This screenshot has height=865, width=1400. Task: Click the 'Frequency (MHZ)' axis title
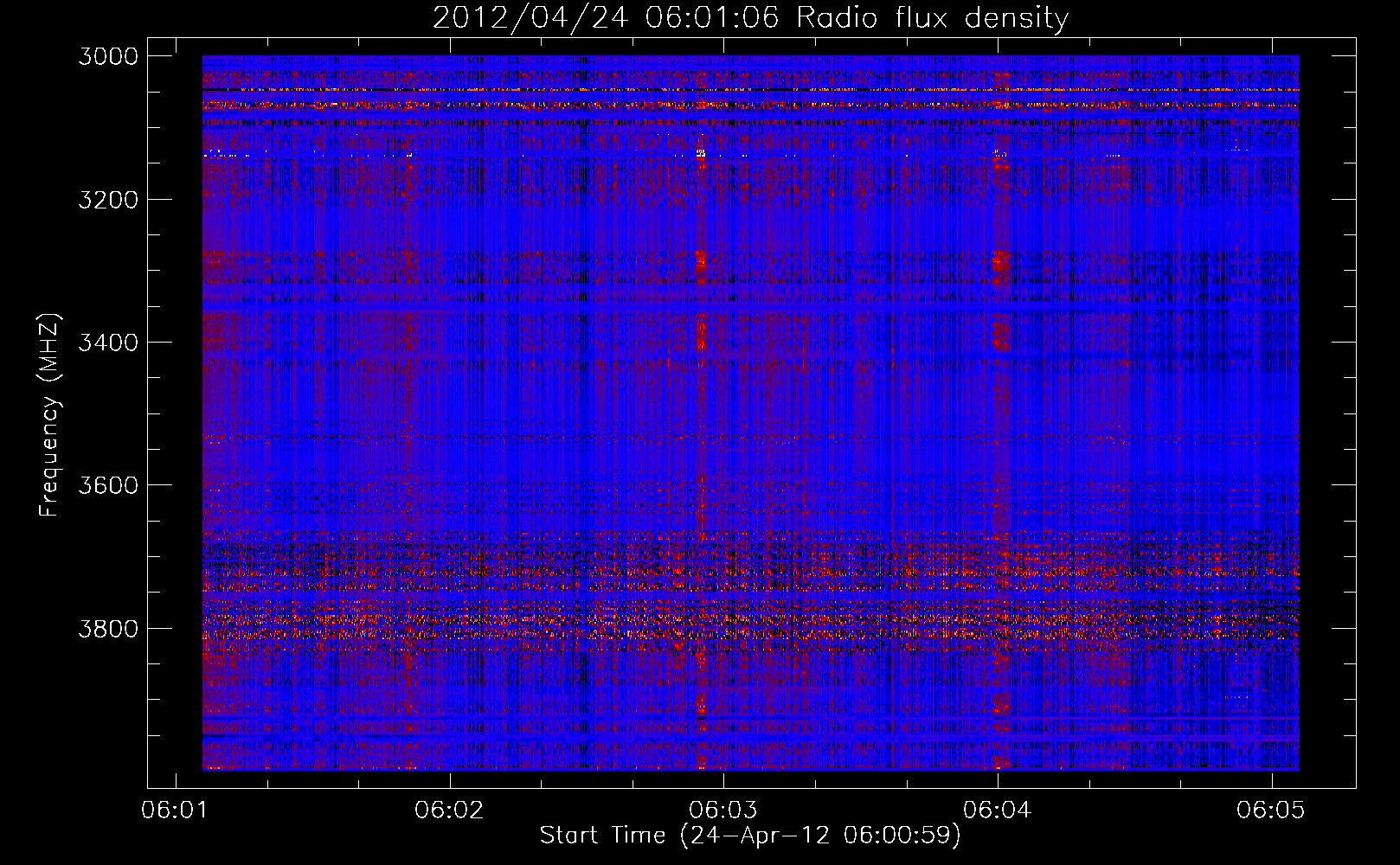[49, 414]
